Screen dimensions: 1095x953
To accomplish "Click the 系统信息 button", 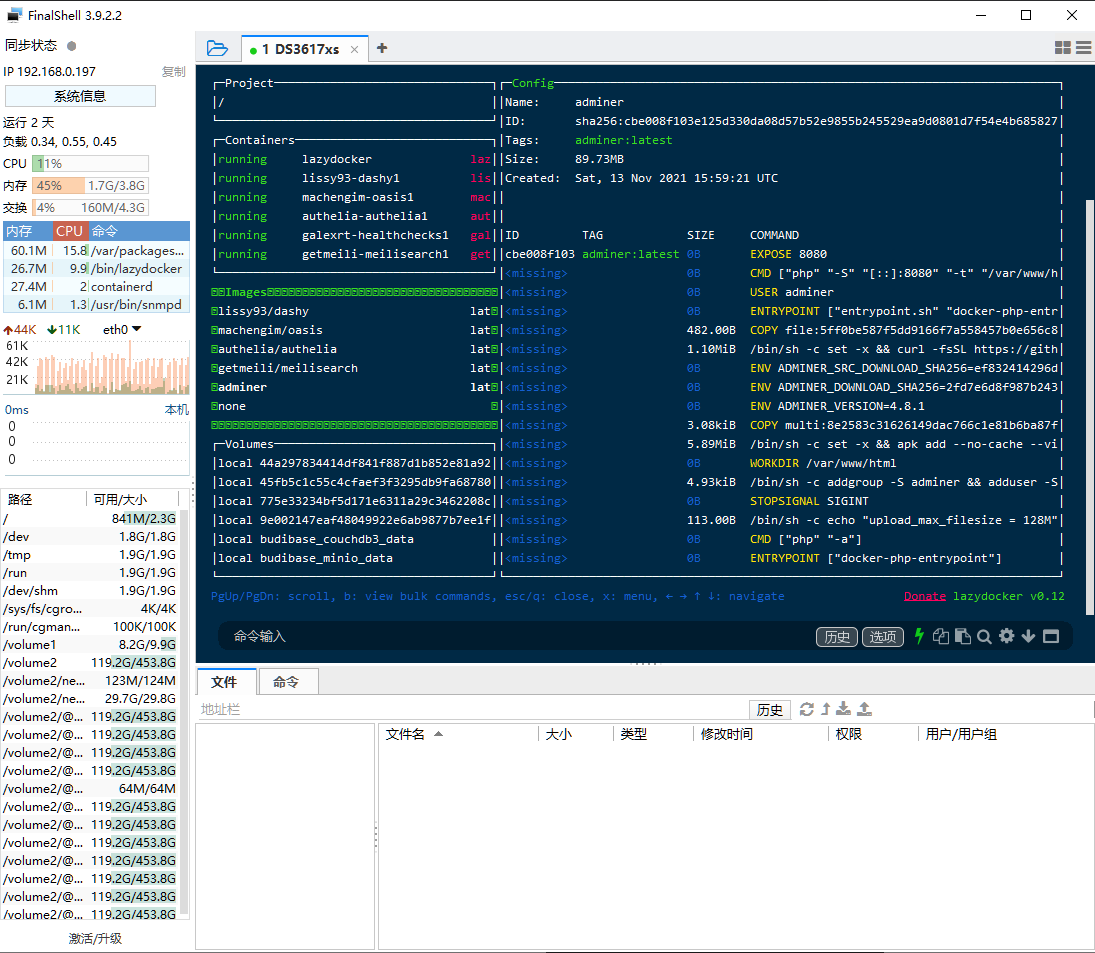I will 80,96.
